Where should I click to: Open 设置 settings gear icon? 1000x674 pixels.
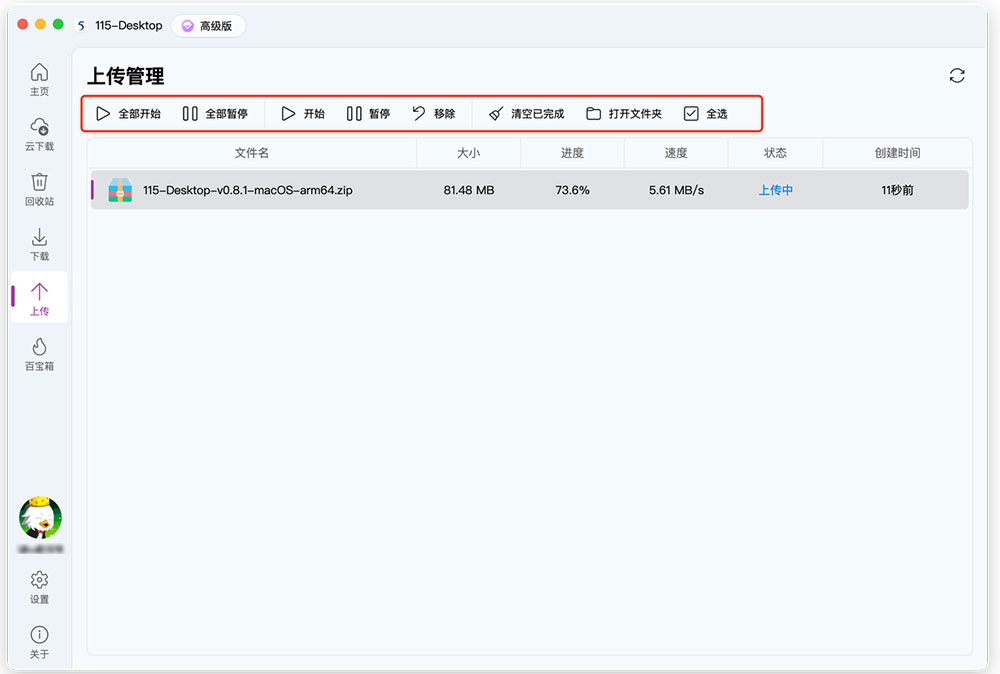coord(39,587)
